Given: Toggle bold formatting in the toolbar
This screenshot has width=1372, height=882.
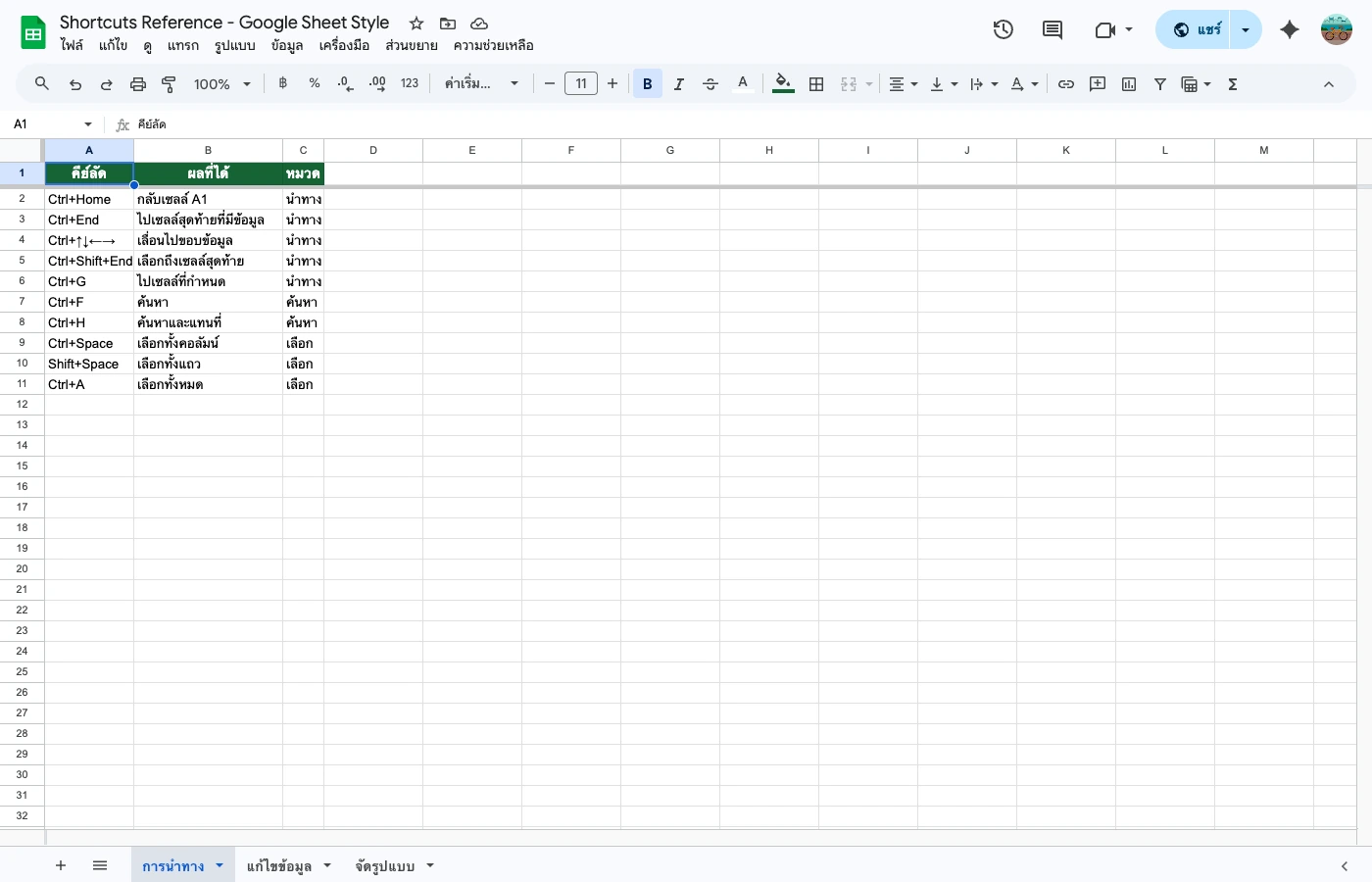Looking at the screenshot, I should pos(647,83).
